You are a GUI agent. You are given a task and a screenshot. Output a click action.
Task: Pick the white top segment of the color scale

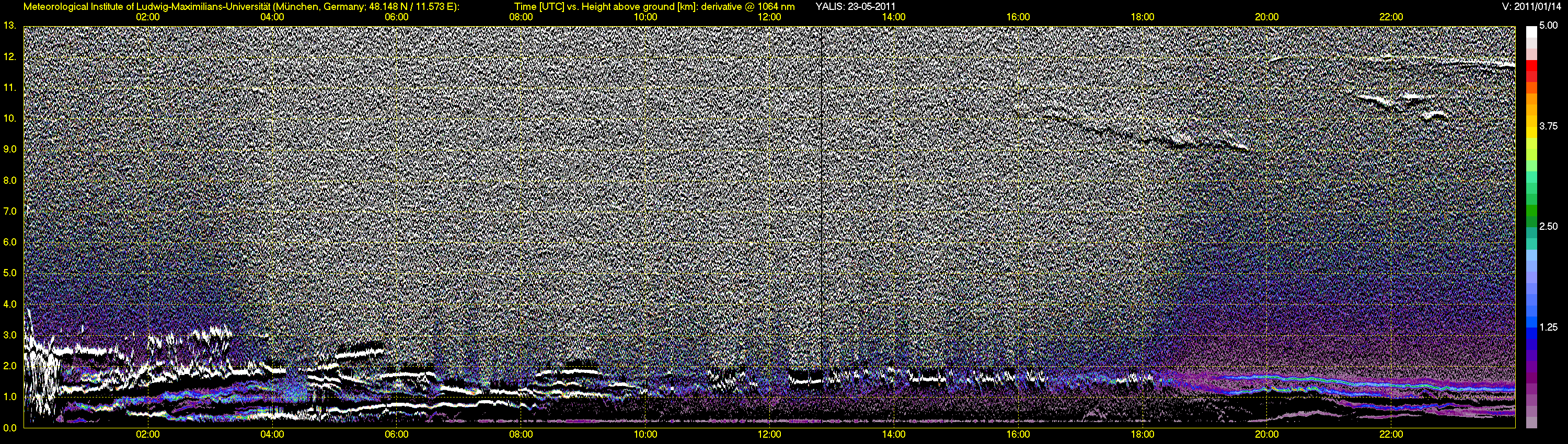click(x=1531, y=32)
